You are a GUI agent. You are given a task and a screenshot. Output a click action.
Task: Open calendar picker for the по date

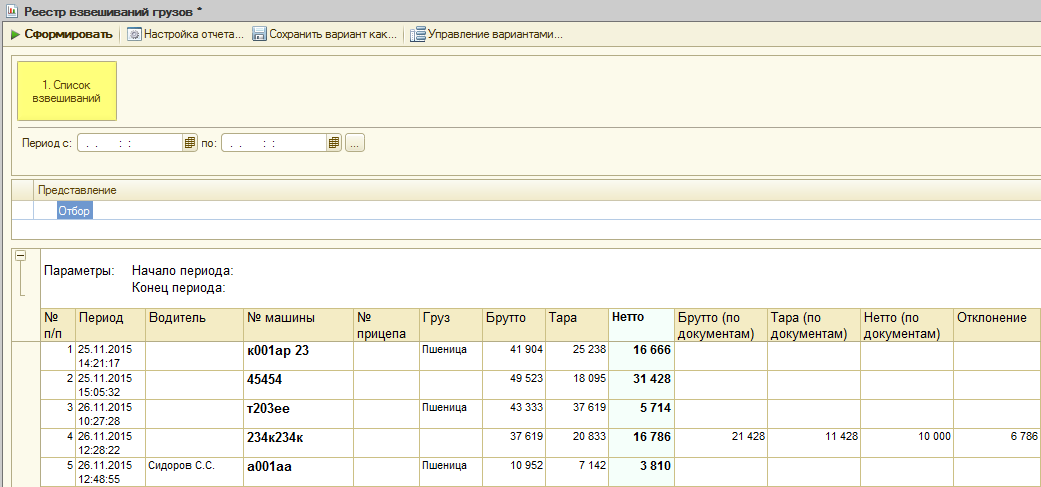[334, 143]
